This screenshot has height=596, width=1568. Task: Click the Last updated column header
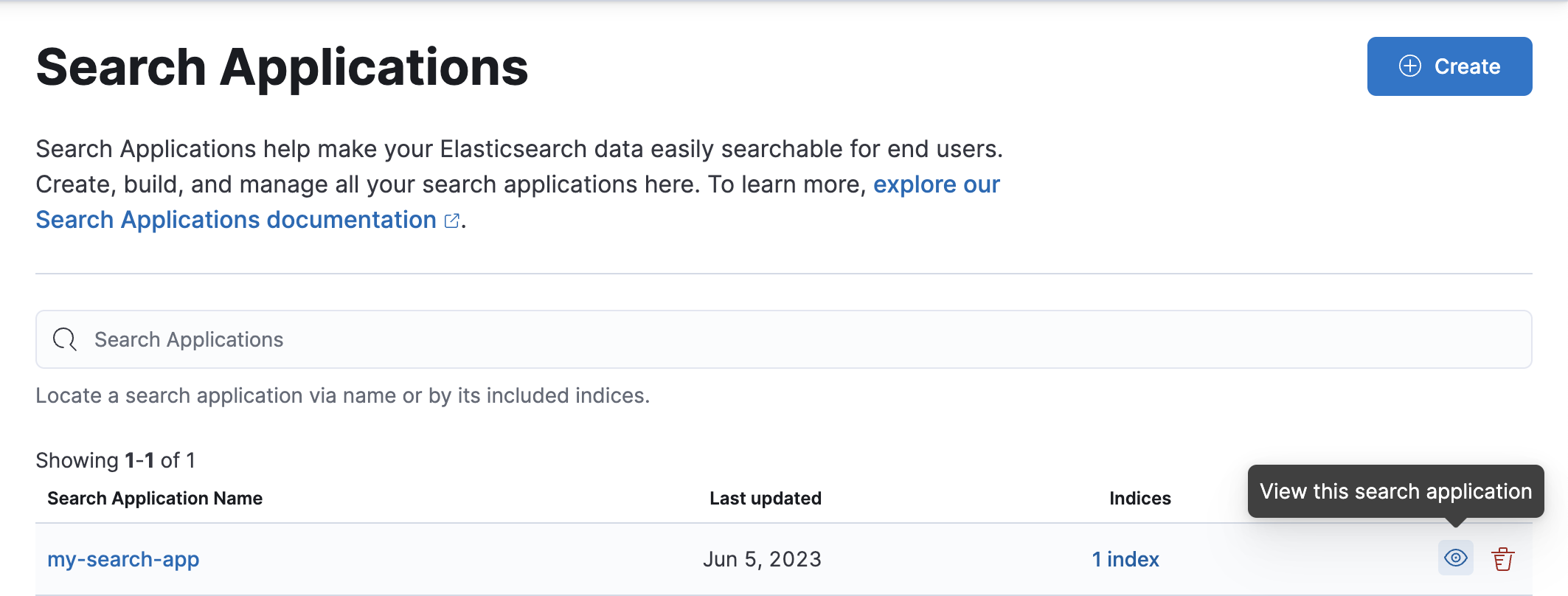coord(765,498)
